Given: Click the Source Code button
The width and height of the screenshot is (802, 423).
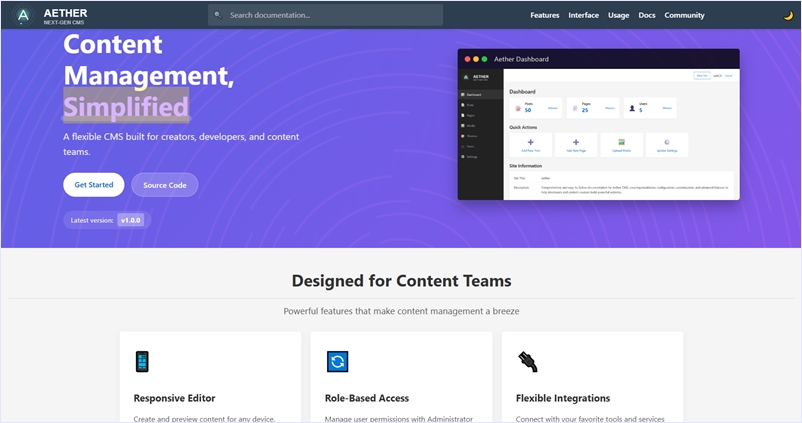Looking at the screenshot, I should tap(165, 185).
